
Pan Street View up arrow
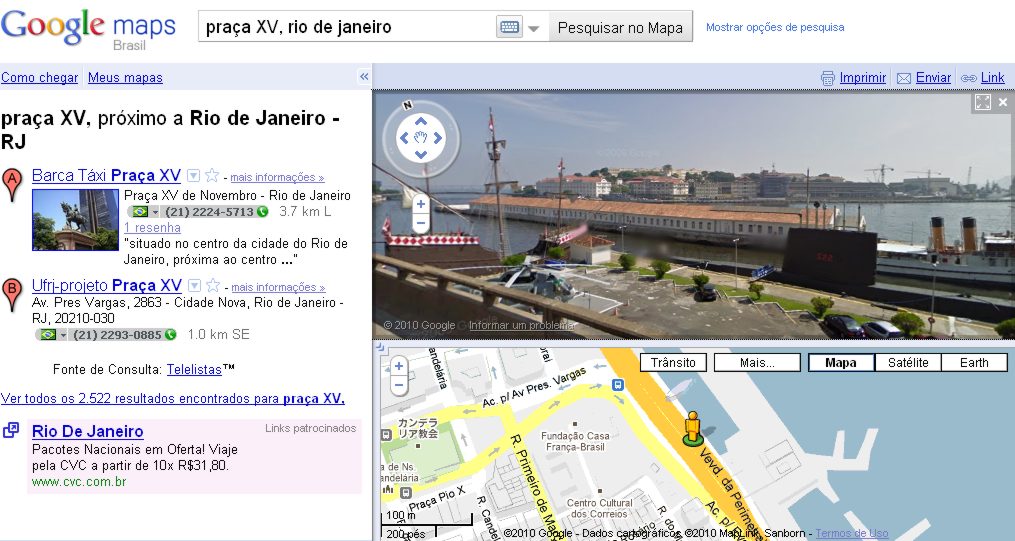pyautogui.click(x=421, y=121)
